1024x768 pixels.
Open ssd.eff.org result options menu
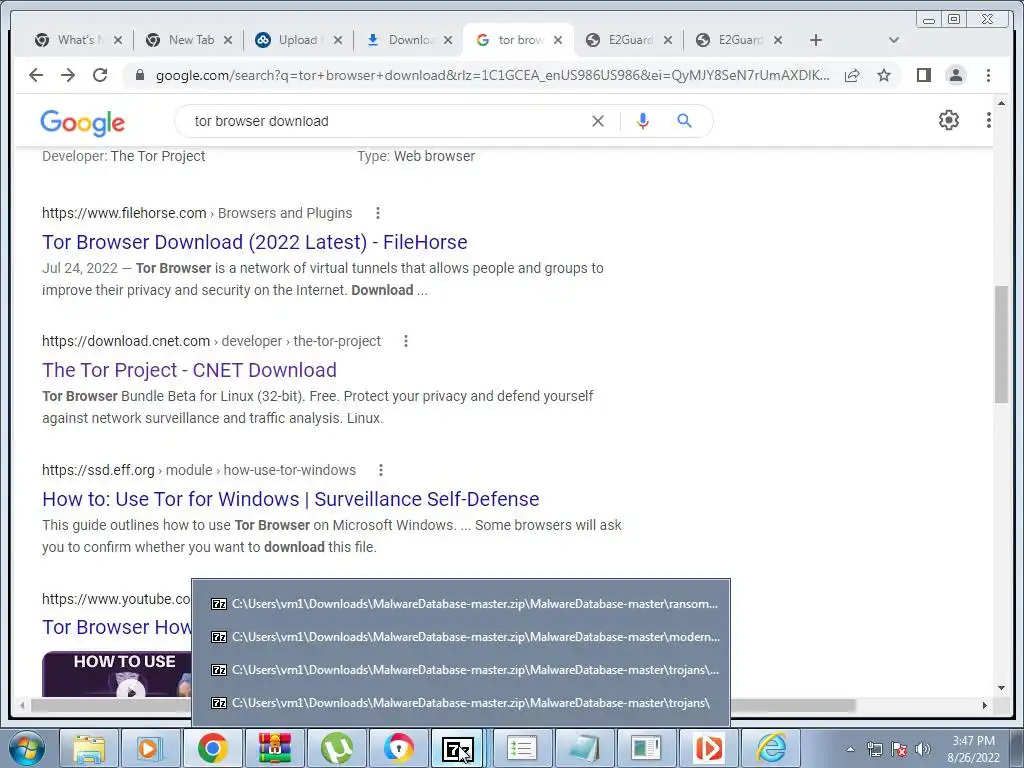tap(381, 470)
